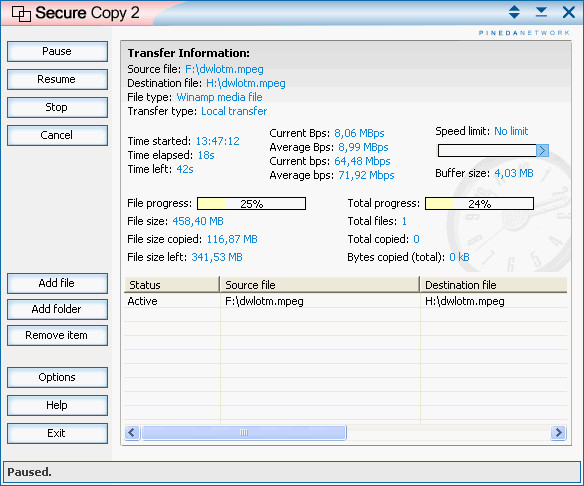Click the Secure Copy 2 app icon

pyautogui.click(x=21, y=13)
